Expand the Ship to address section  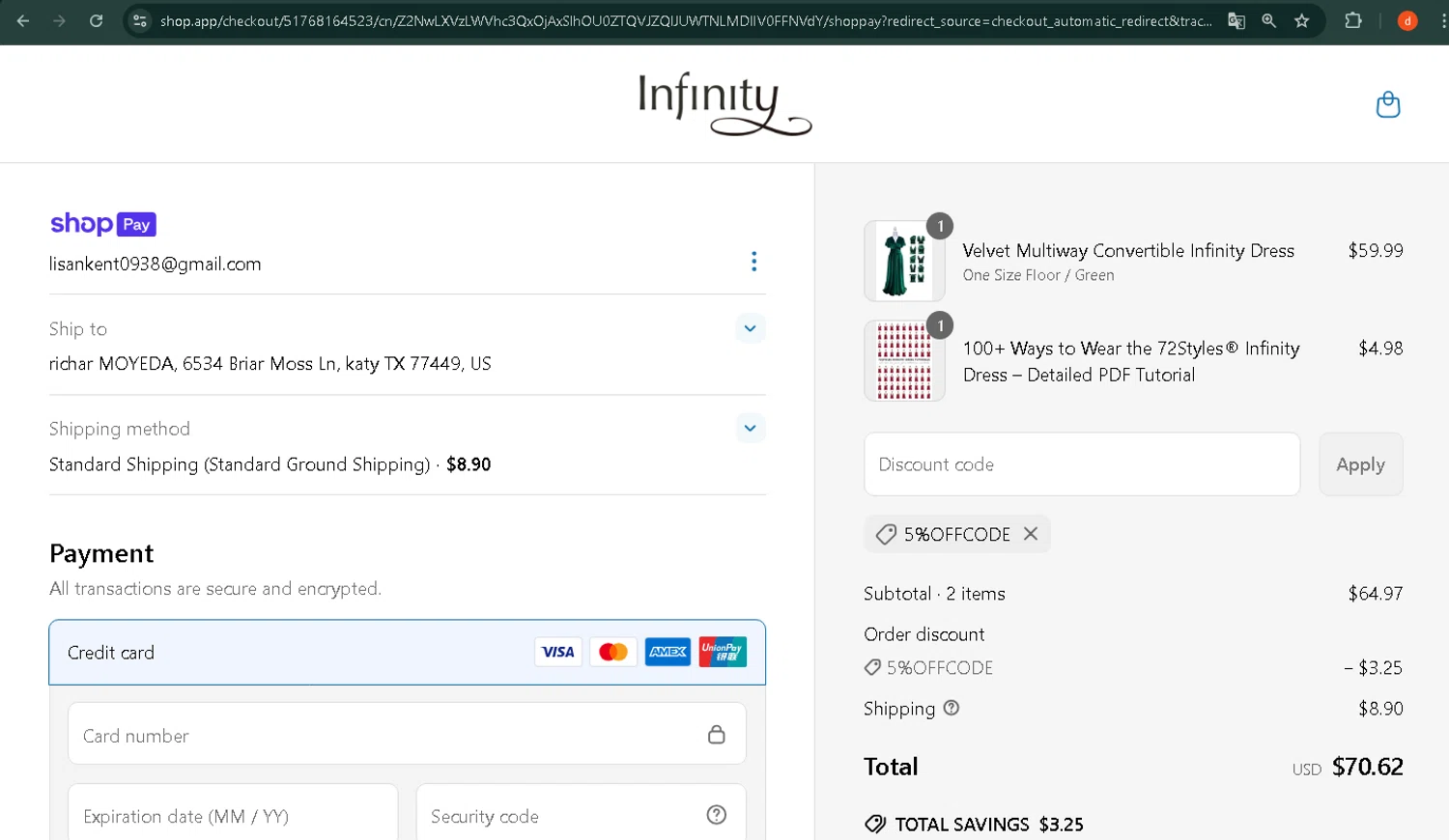[x=751, y=328]
